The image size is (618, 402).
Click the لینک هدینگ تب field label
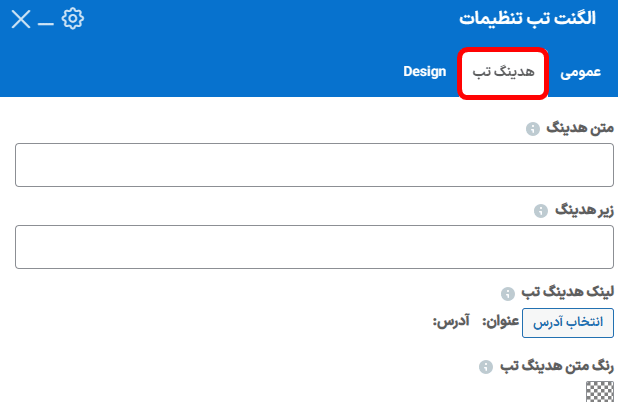(x=568, y=292)
